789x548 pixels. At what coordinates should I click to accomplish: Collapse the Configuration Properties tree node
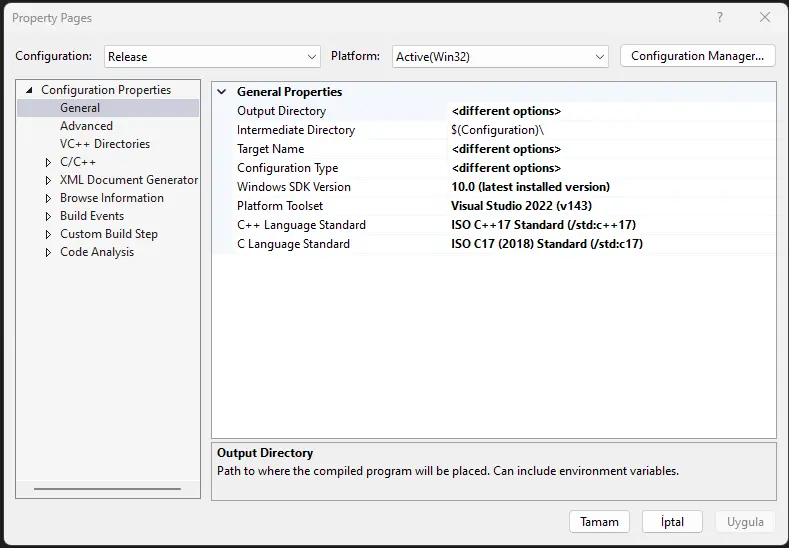click(x=29, y=90)
